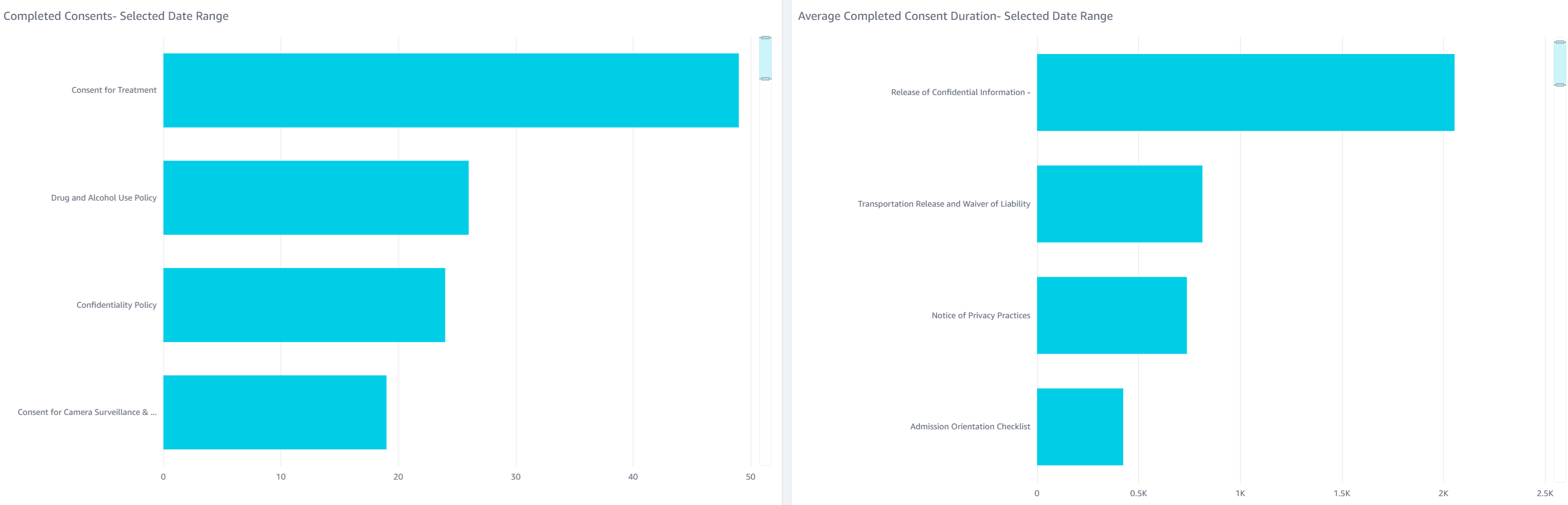Image resolution: width=1568 pixels, height=505 pixels.
Task: Select the Consent for Camera Surveillance bar
Action: [275, 412]
